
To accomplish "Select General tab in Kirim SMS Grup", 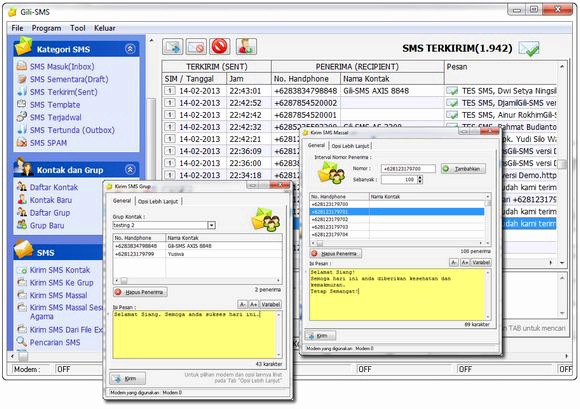I will [122, 201].
